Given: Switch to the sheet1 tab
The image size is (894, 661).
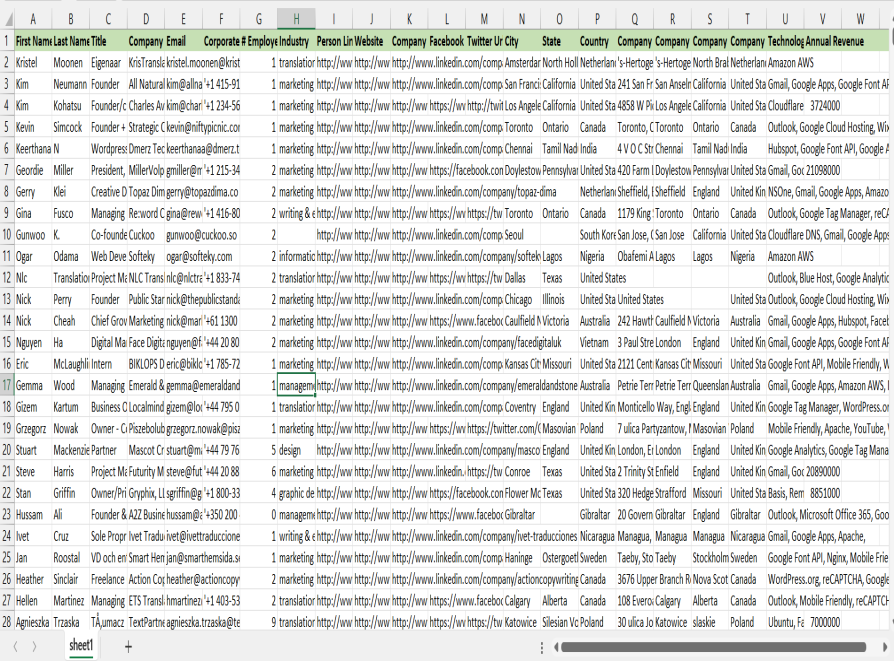Looking at the screenshot, I should (81, 646).
